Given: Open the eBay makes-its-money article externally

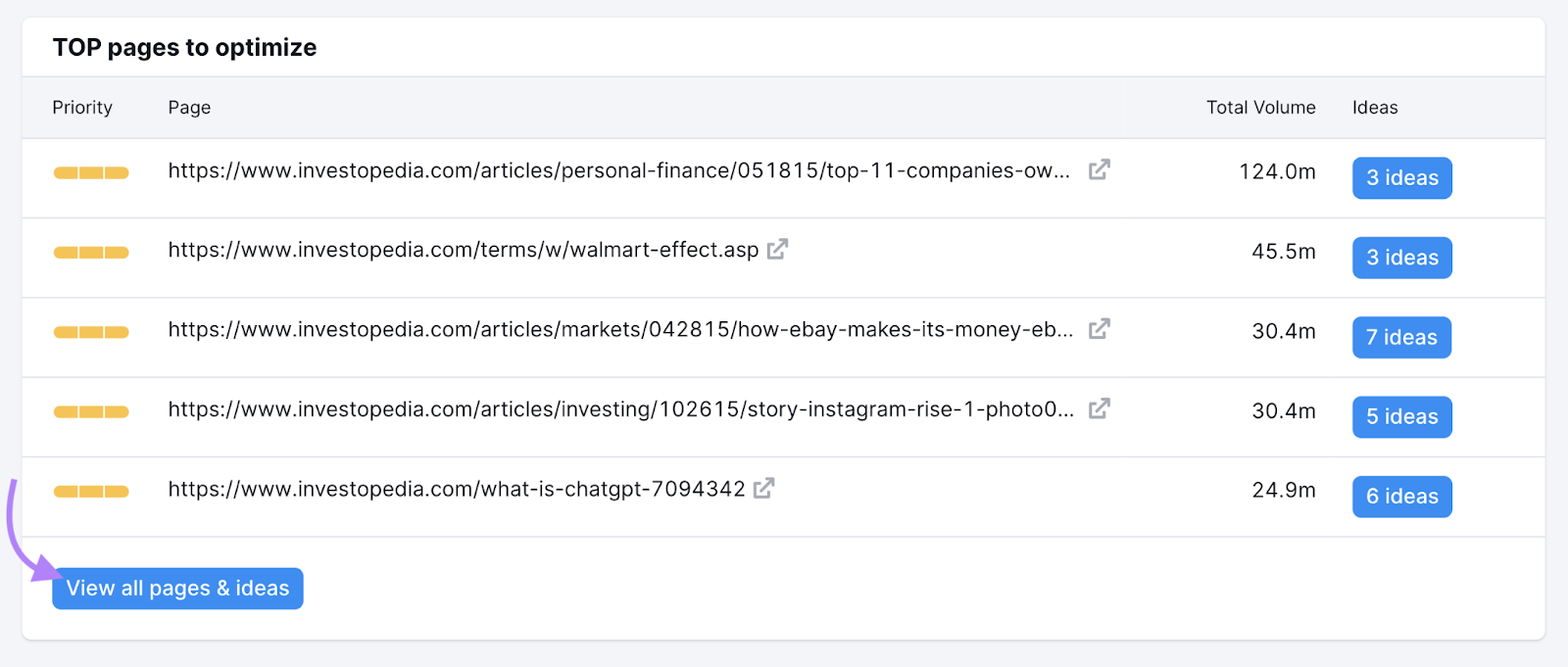Looking at the screenshot, I should [x=1099, y=329].
